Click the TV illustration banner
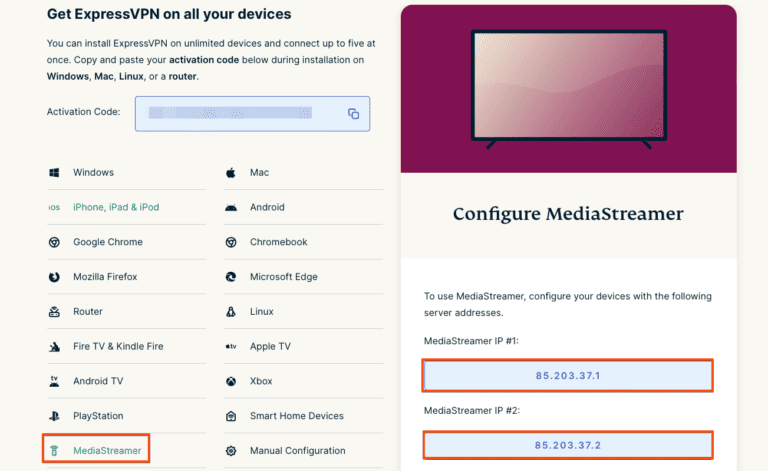This screenshot has height=471, width=768. click(x=568, y=90)
